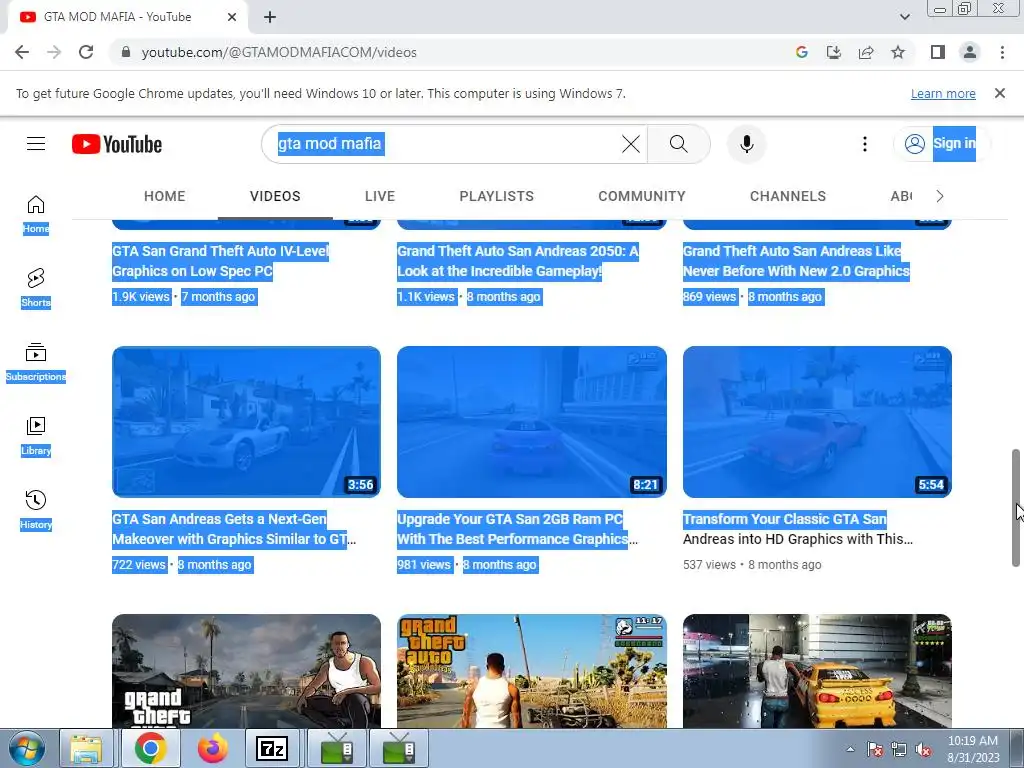Image resolution: width=1024 pixels, height=768 pixels.
Task: Open the Chrome profile avatar
Action: [x=970, y=52]
